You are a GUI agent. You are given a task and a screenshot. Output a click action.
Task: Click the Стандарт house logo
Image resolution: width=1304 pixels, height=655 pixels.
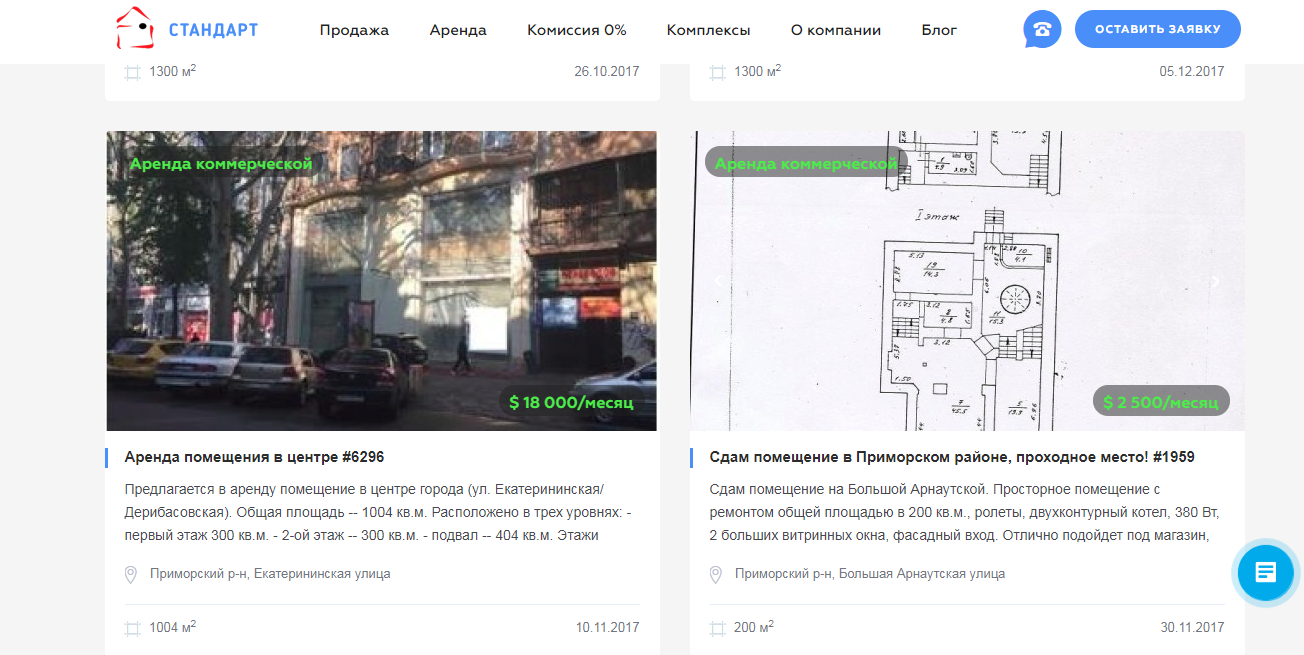(136, 29)
